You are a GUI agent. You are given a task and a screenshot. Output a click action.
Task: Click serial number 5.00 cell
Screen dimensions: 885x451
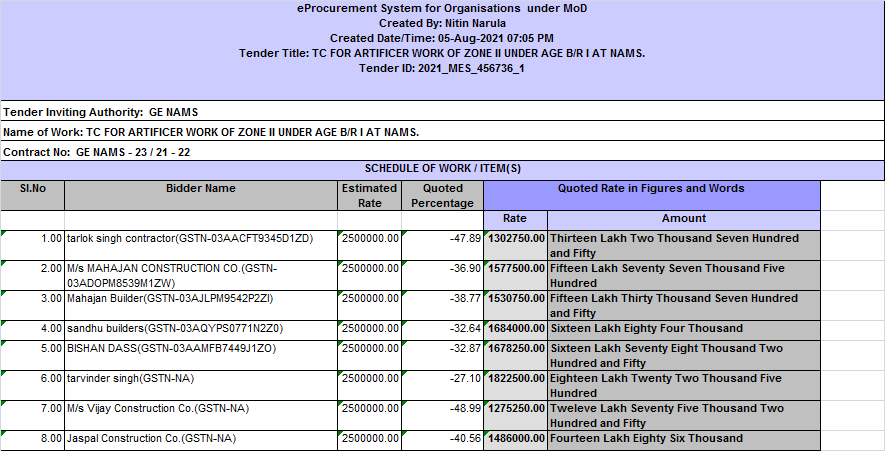tap(33, 355)
